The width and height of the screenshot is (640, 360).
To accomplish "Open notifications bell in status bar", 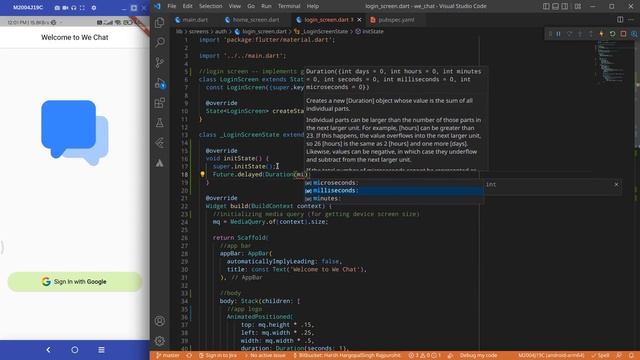I will 631,356.
